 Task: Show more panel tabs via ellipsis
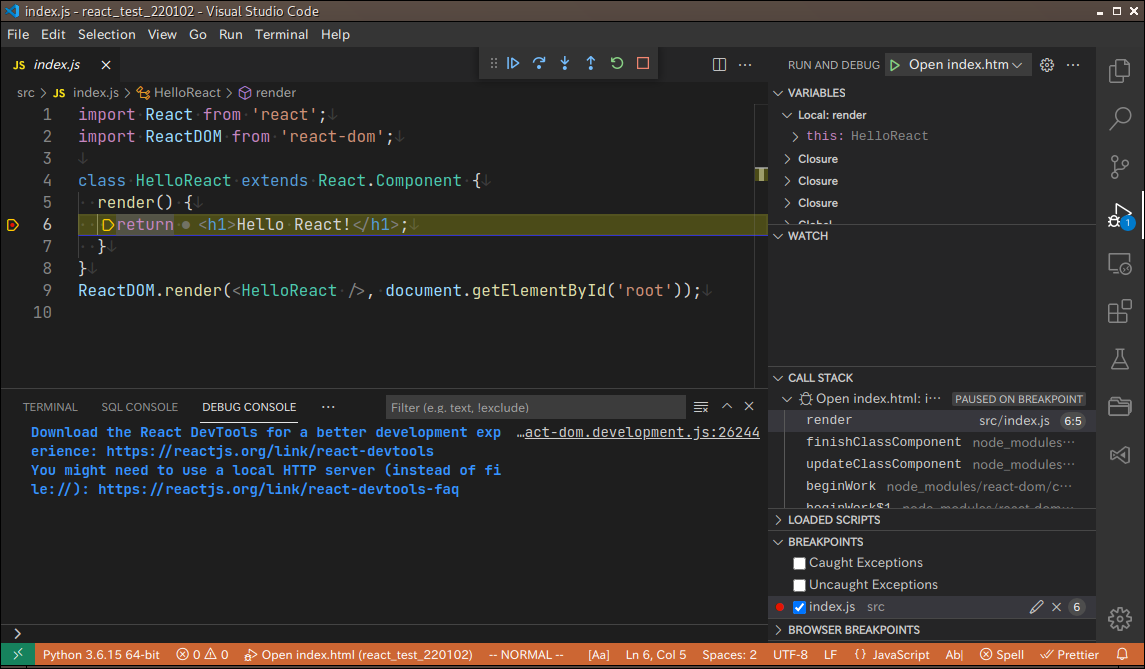click(328, 407)
